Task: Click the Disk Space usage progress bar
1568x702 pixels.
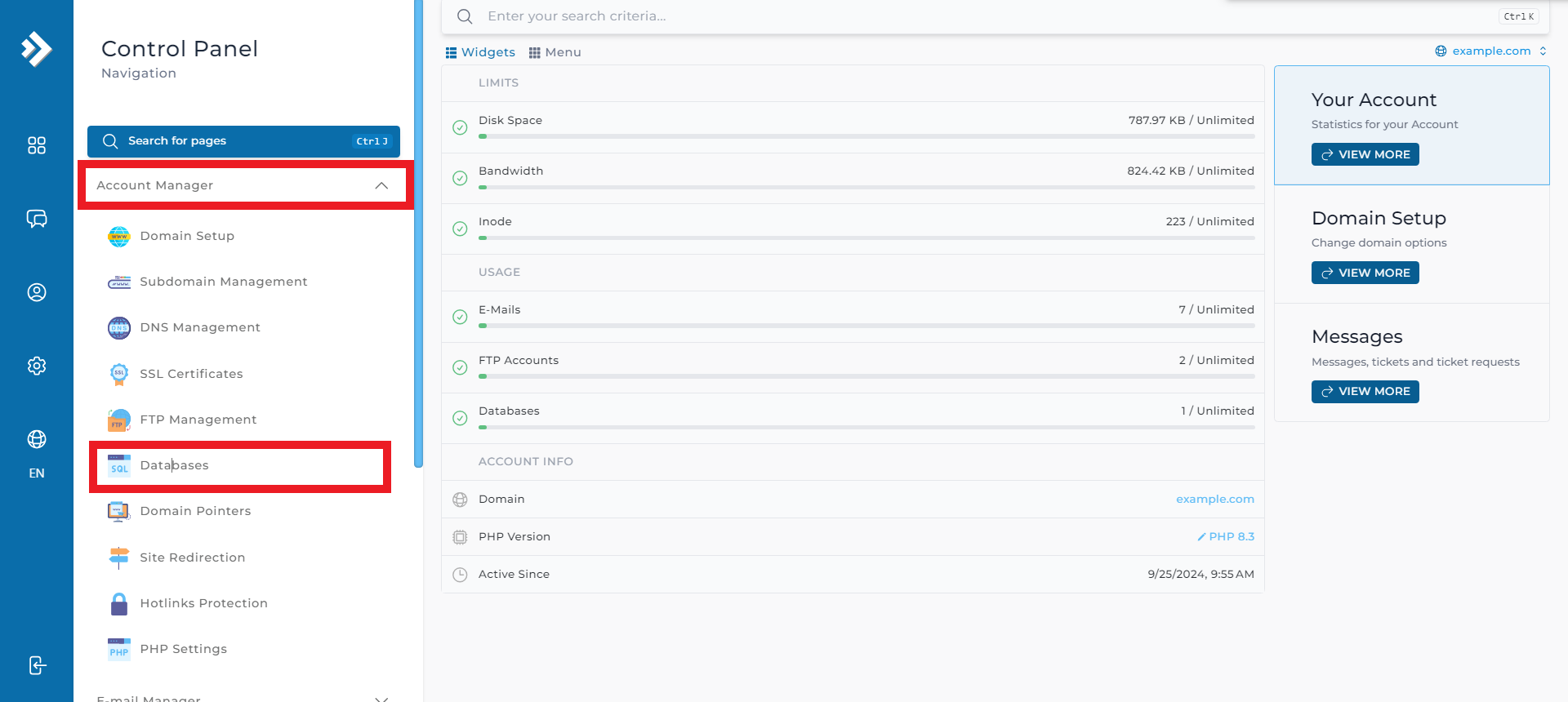Action: coord(866,136)
